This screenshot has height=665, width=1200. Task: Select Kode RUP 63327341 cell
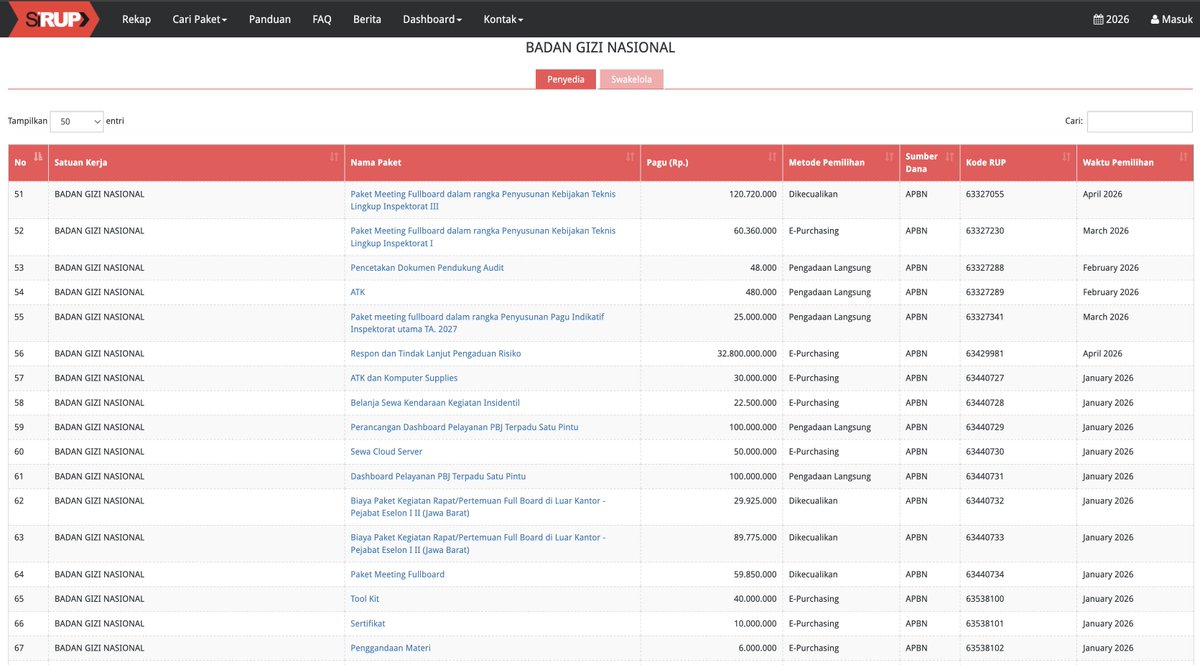coord(985,316)
